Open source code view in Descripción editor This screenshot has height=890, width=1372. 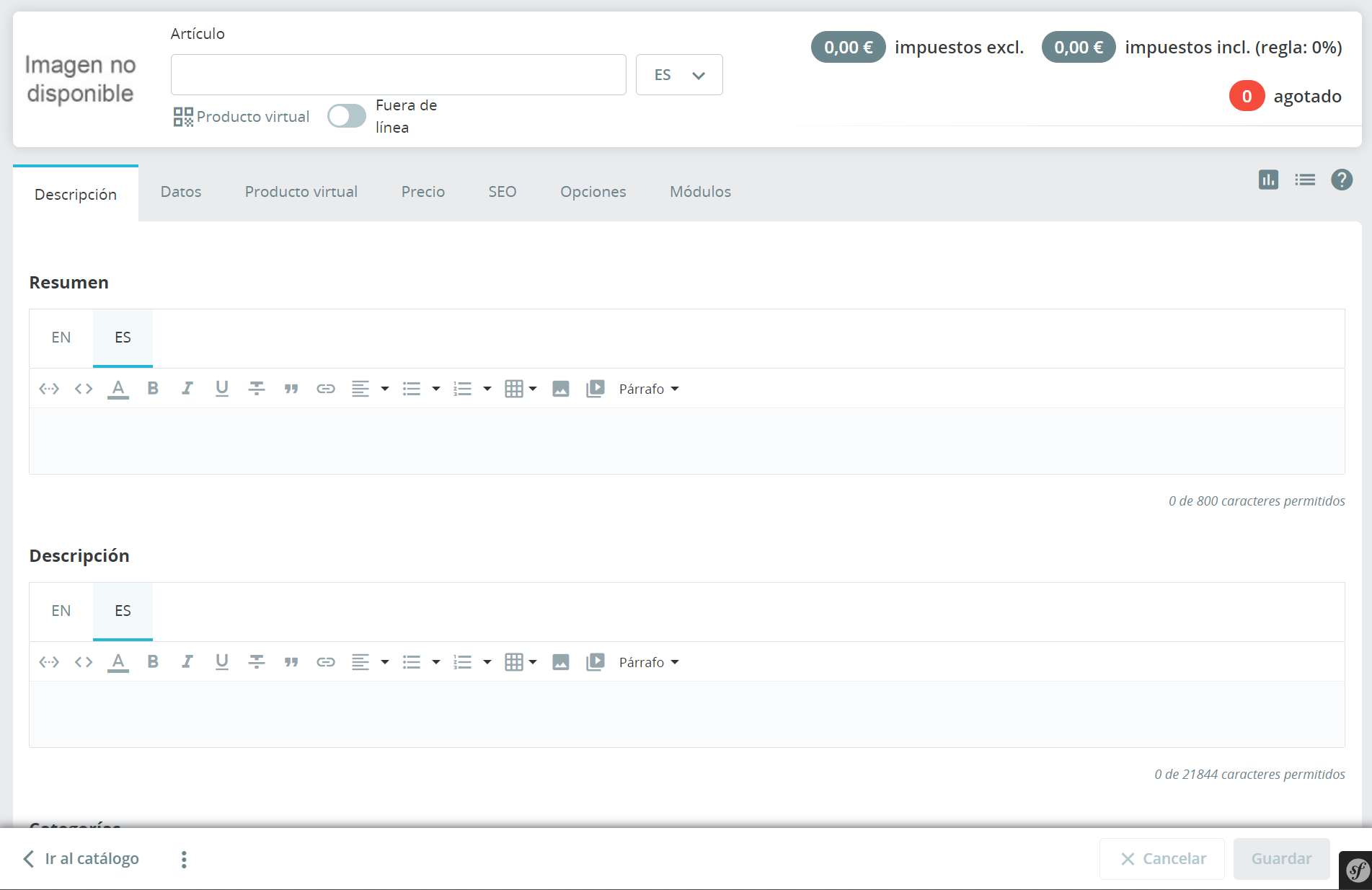84,662
